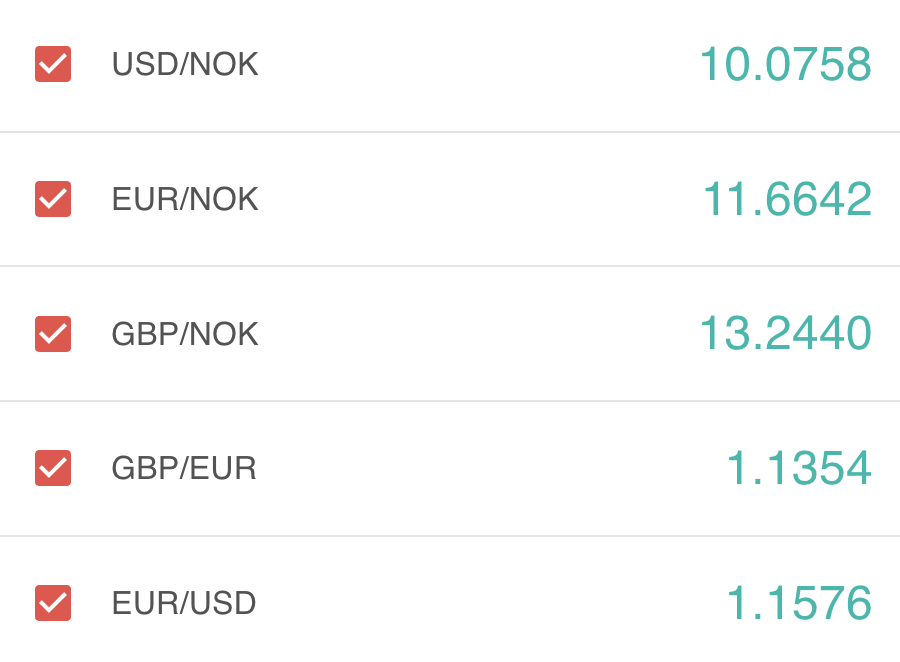Click the GBP/EUR row's blank middle space
900x662 pixels.
coord(470,468)
